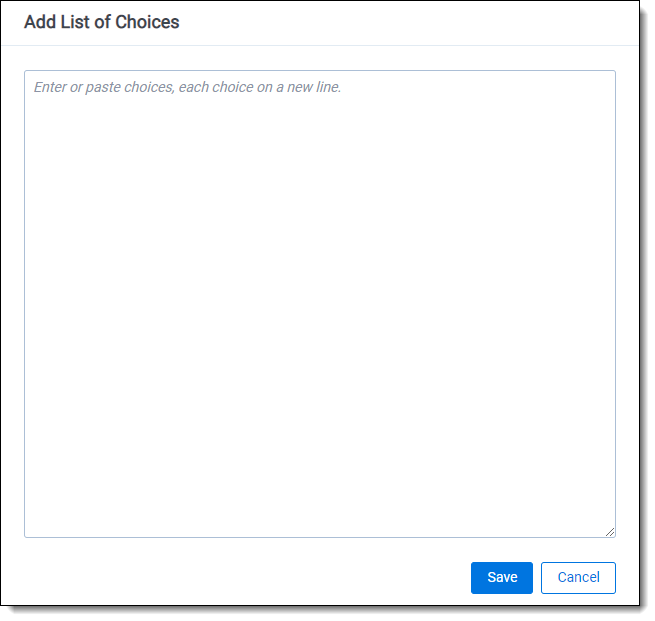This screenshot has height=621, width=655.
Task: Click the Save button
Action: [502, 577]
